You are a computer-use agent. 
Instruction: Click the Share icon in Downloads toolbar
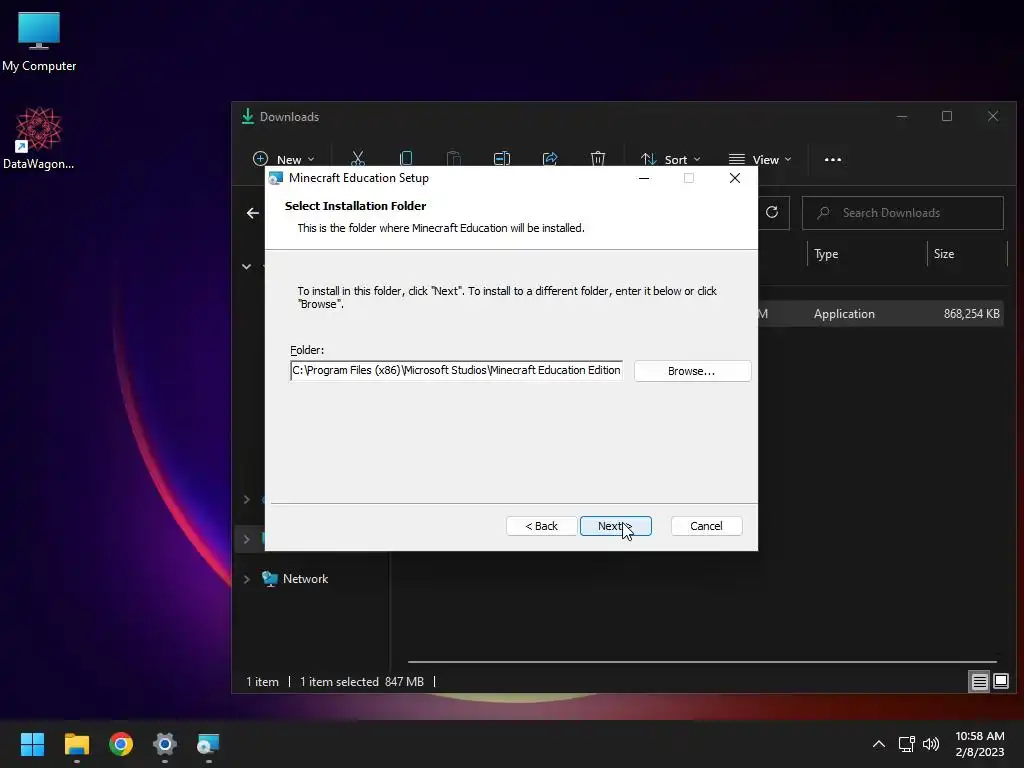(x=550, y=159)
